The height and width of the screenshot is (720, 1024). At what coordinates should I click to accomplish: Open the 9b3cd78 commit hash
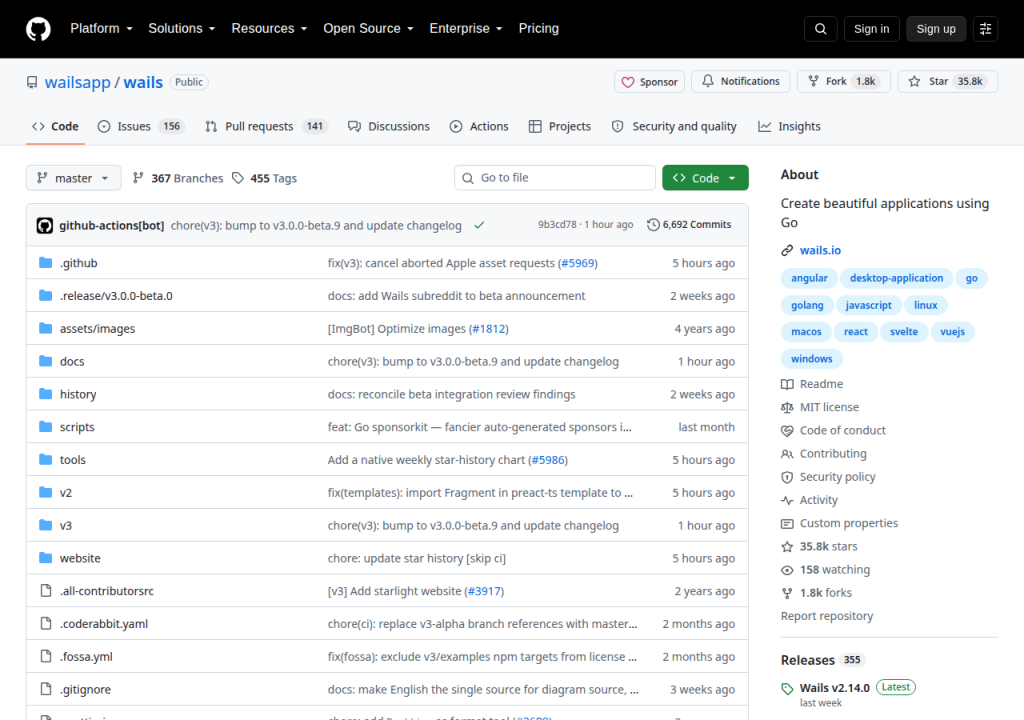[557, 225]
